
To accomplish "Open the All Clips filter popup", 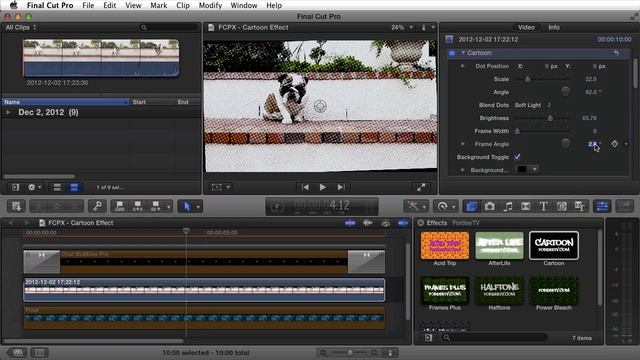I will click(21, 27).
